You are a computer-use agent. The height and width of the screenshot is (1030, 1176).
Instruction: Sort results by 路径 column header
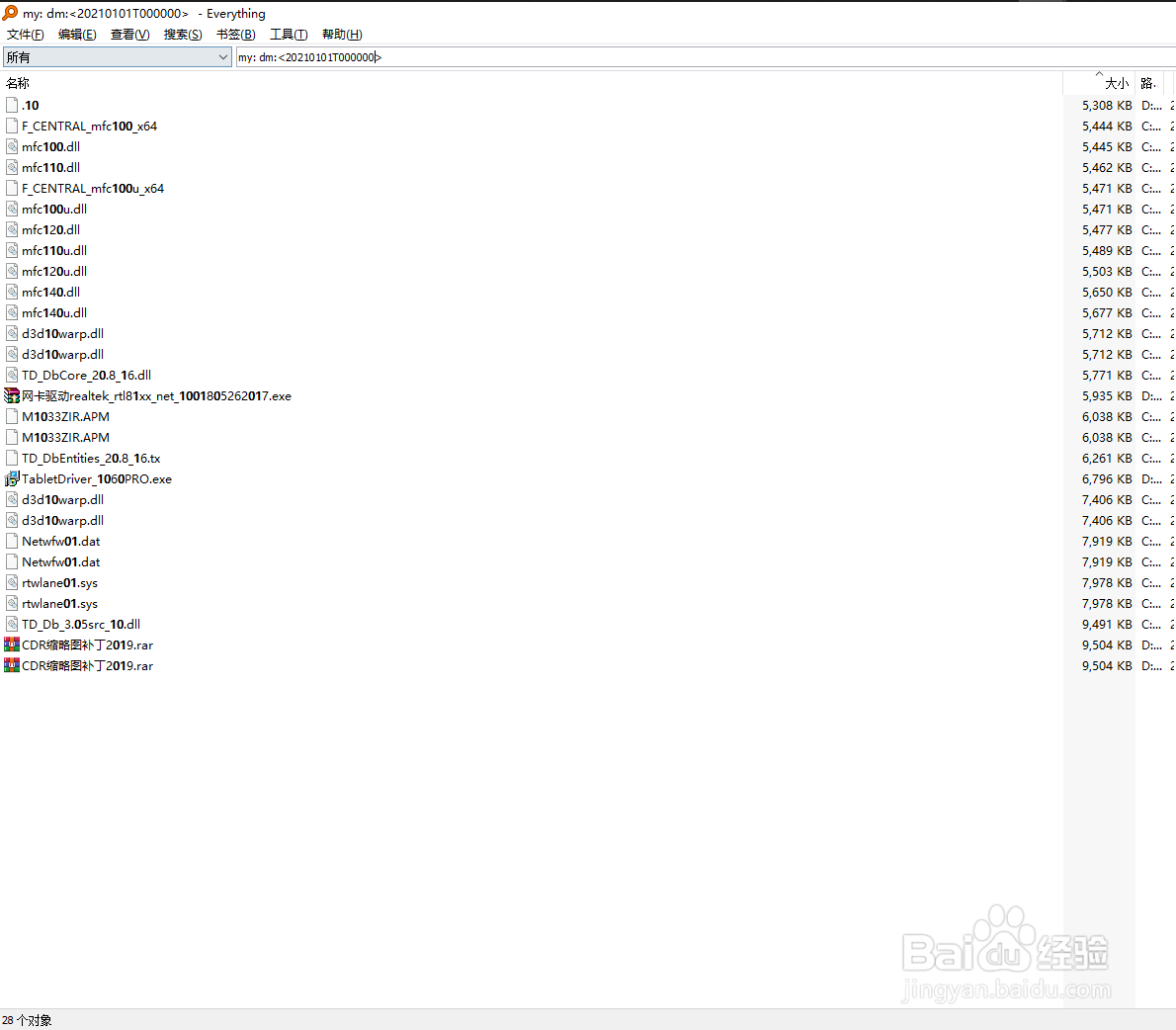[x=1149, y=83]
